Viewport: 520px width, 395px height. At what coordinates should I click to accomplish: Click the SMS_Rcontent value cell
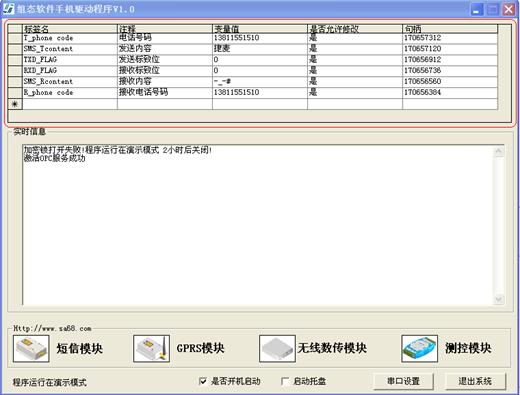click(260, 82)
